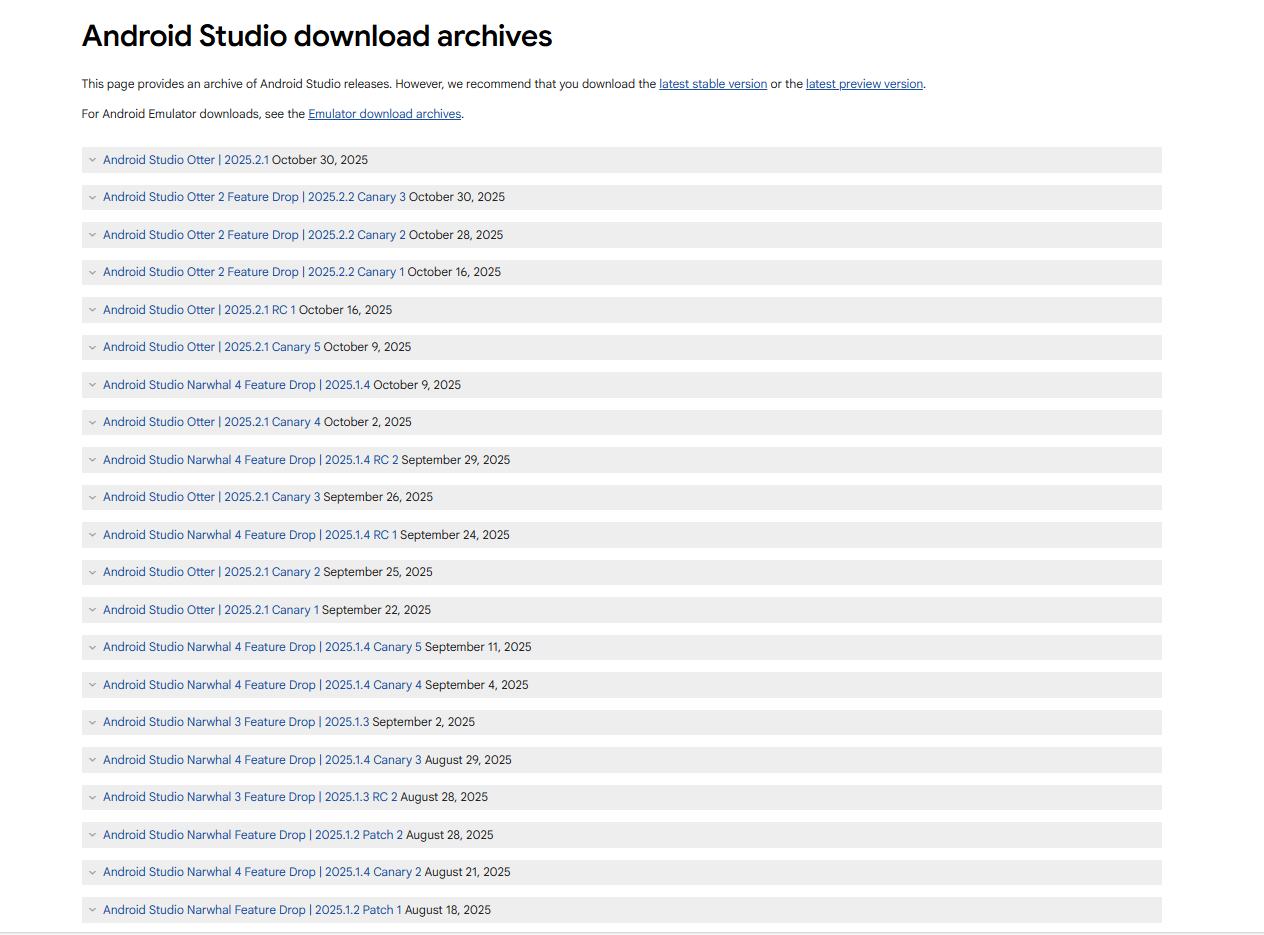This screenshot has width=1264, height=935.
Task: Expand chevron beside Narwhal 4 Feature Drop RC 1
Action: coord(92,535)
